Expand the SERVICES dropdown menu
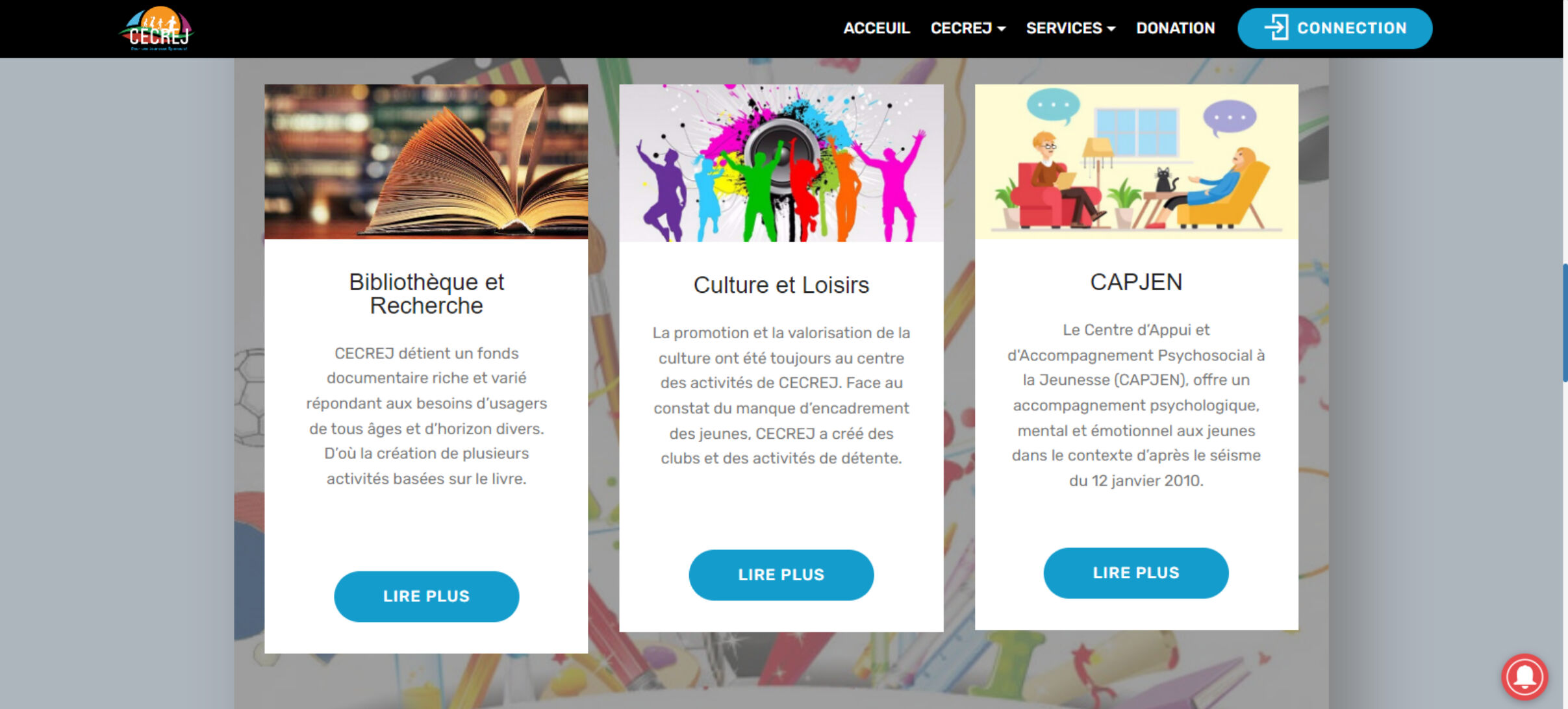 1070,28
